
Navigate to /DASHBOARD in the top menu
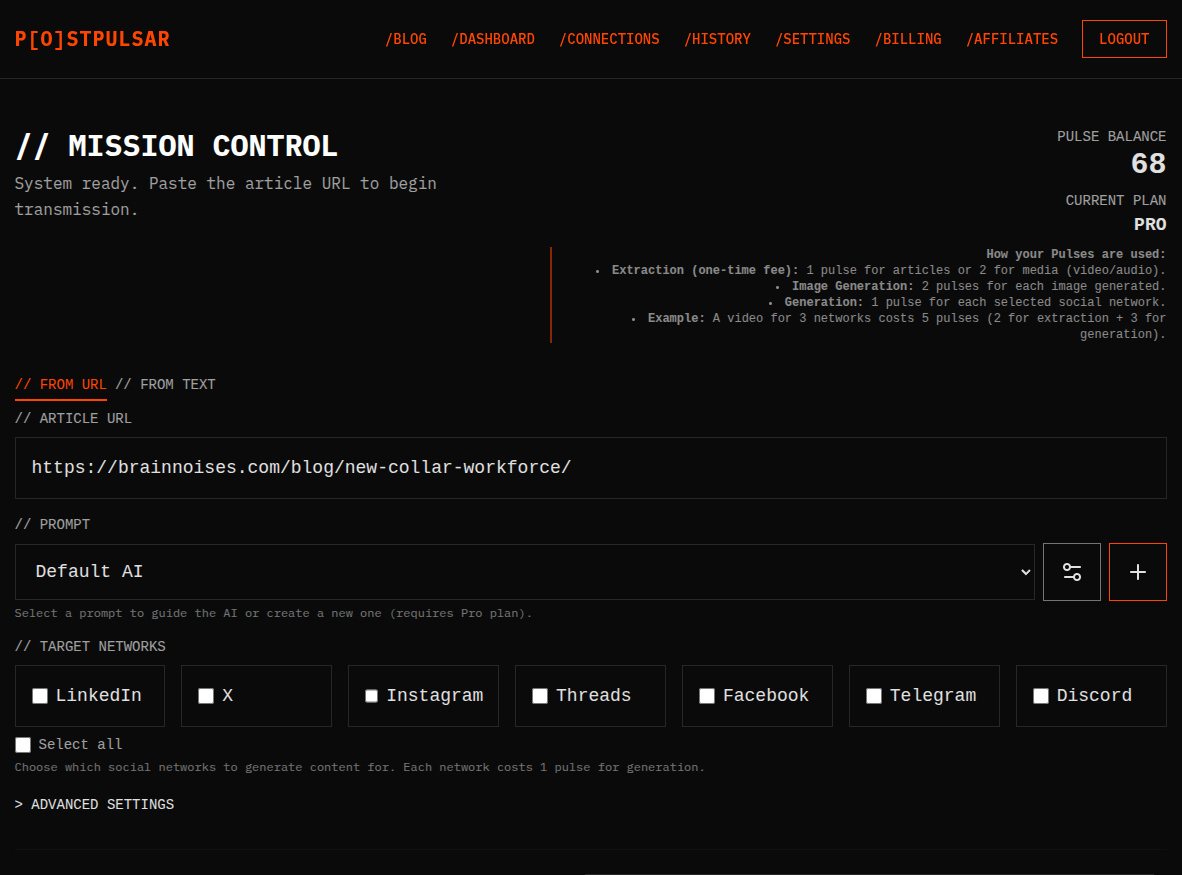493,39
